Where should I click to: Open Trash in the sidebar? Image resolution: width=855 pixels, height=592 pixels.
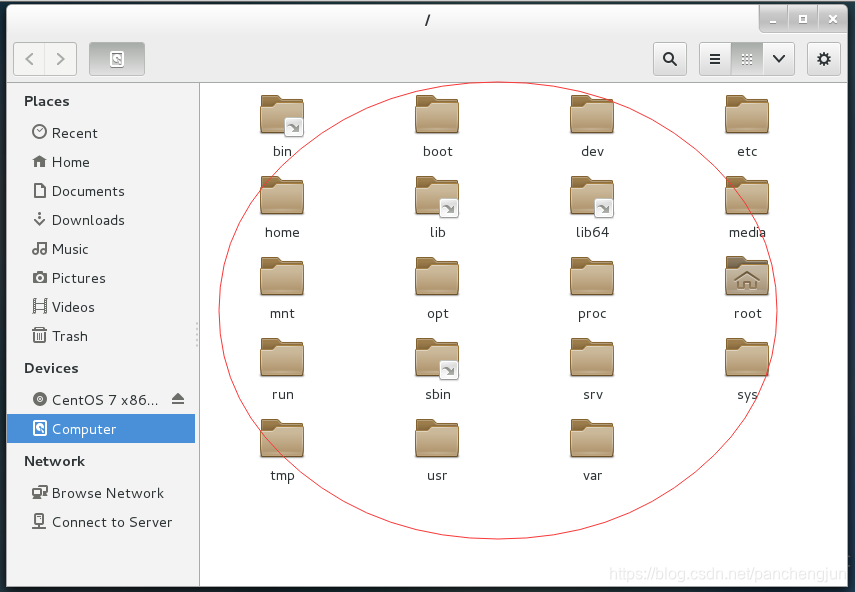[101, 336]
